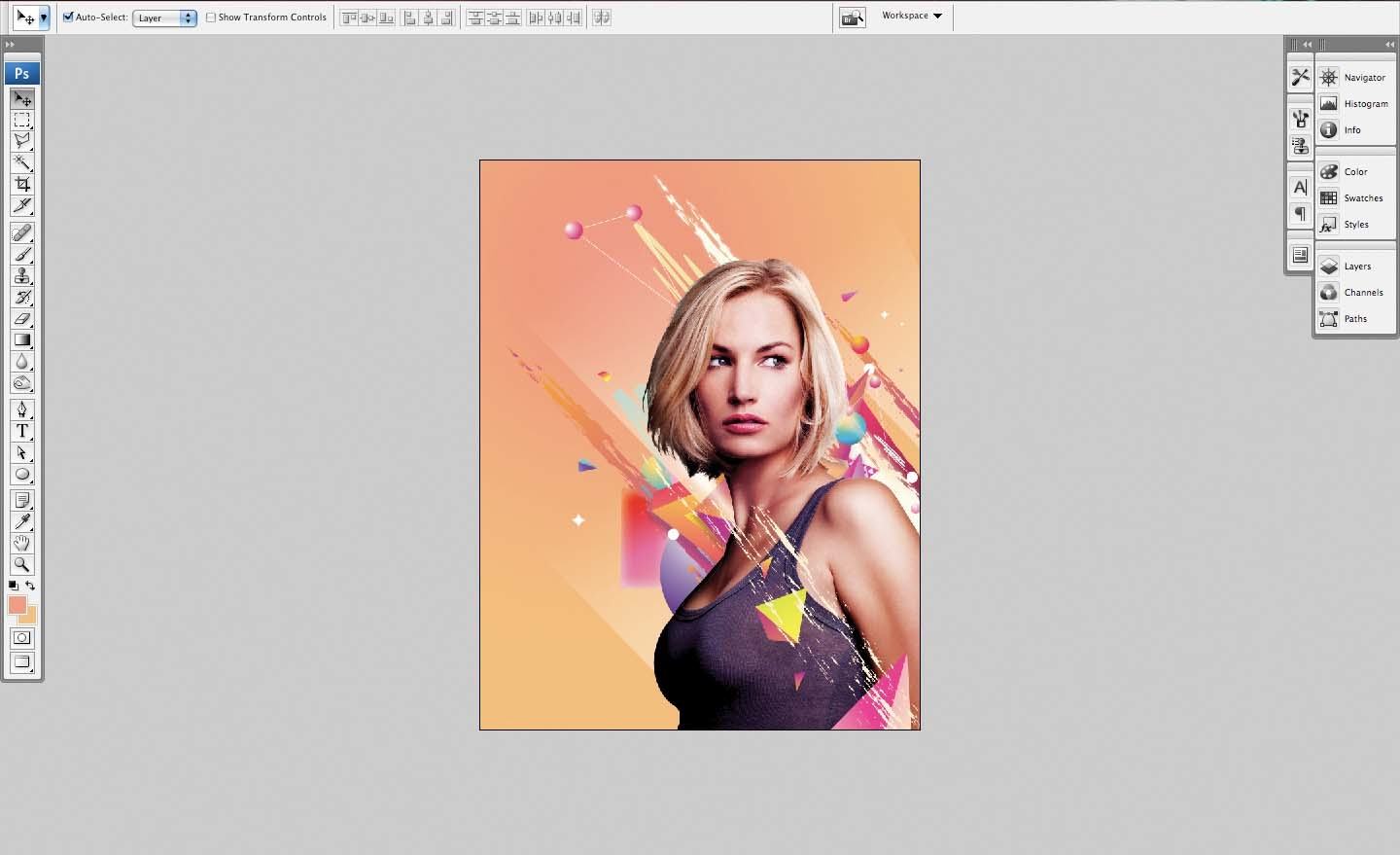The image size is (1400, 855).
Task: Click Distribute Top Edges button
Action: point(475,18)
